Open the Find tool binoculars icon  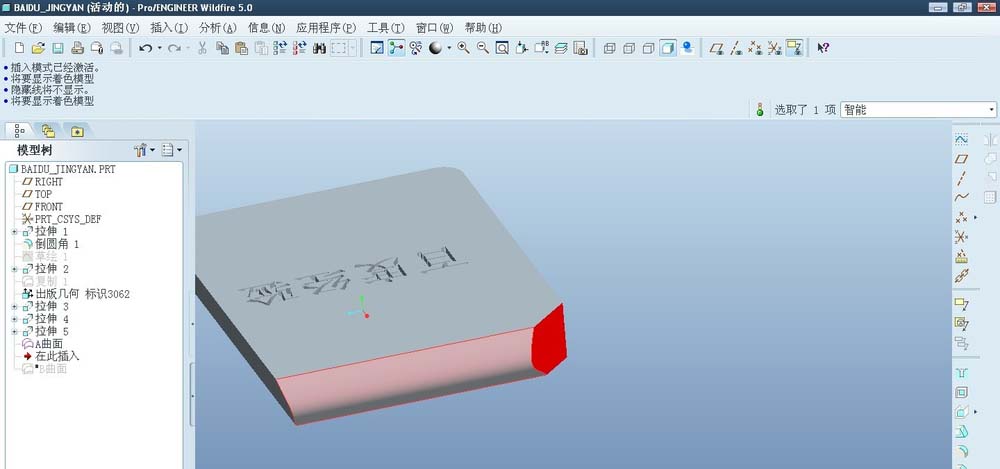[320, 48]
